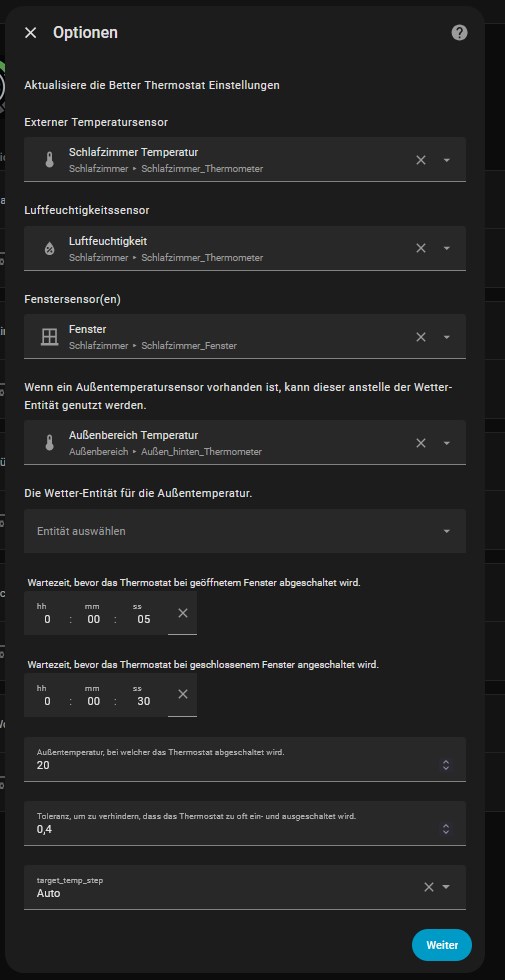Open the help question mark icon
This screenshot has height=980, width=505.
[459, 33]
